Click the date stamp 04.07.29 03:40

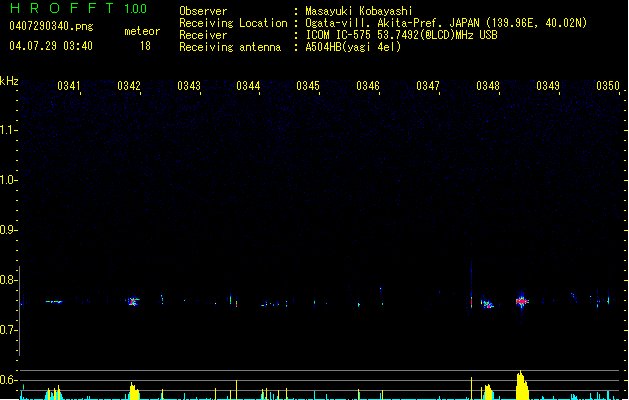click(51, 46)
